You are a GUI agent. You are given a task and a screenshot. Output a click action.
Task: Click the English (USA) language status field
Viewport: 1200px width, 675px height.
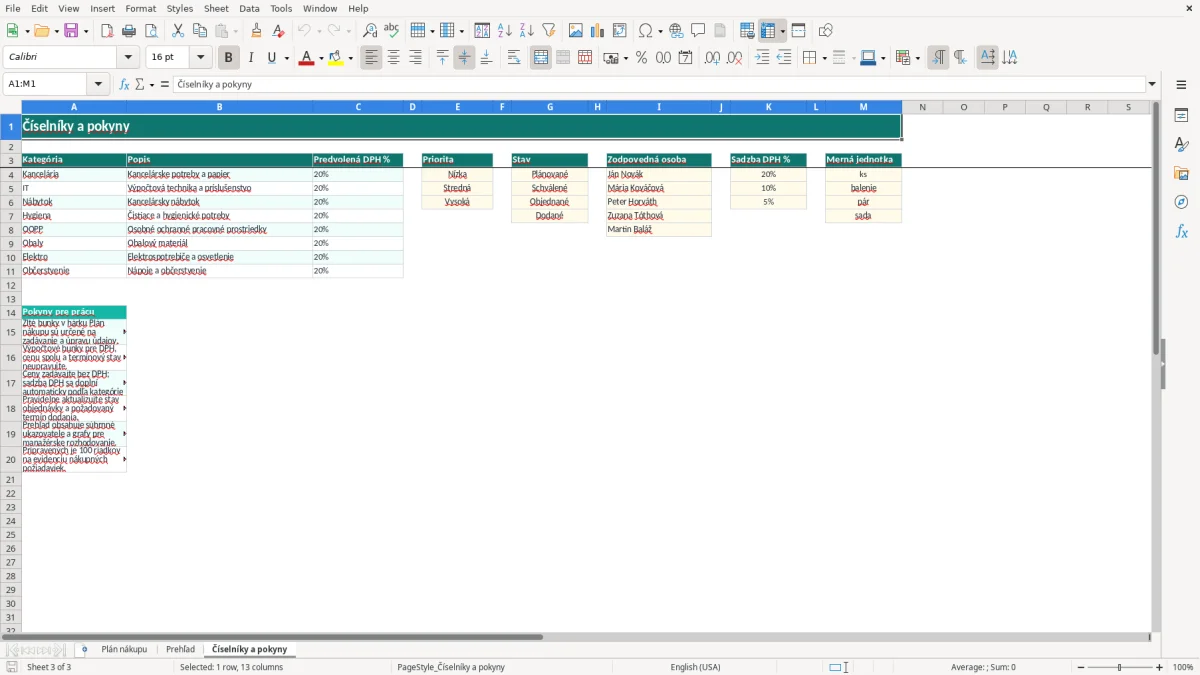pos(695,667)
